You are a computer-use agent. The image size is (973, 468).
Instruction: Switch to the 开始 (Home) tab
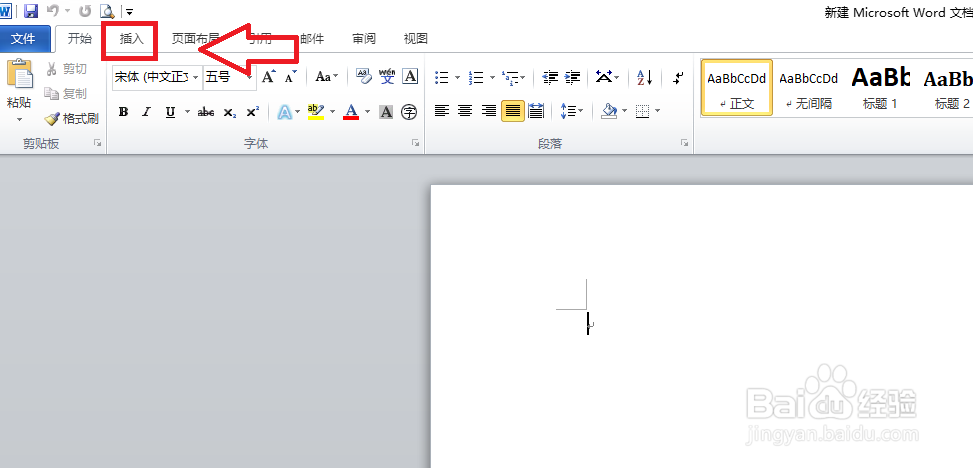point(79,38)
